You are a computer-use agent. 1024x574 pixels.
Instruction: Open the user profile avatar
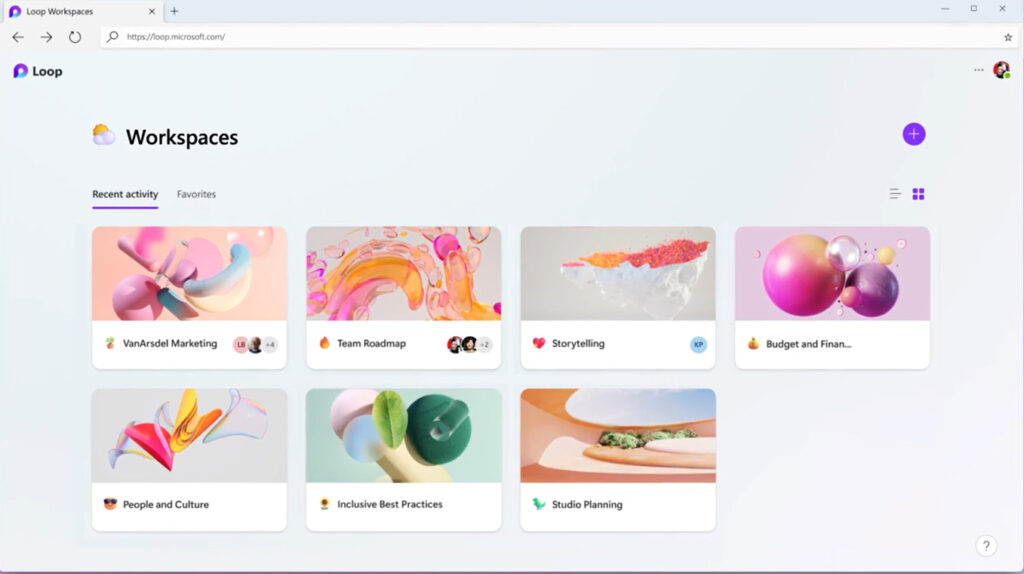1002,70
